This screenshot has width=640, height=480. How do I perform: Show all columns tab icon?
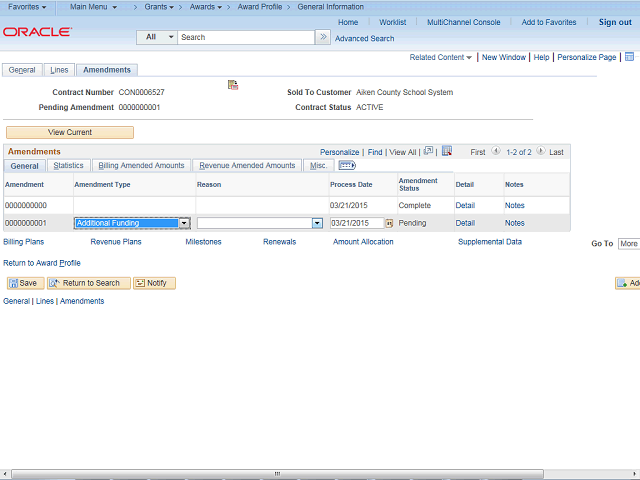(347, 165)
